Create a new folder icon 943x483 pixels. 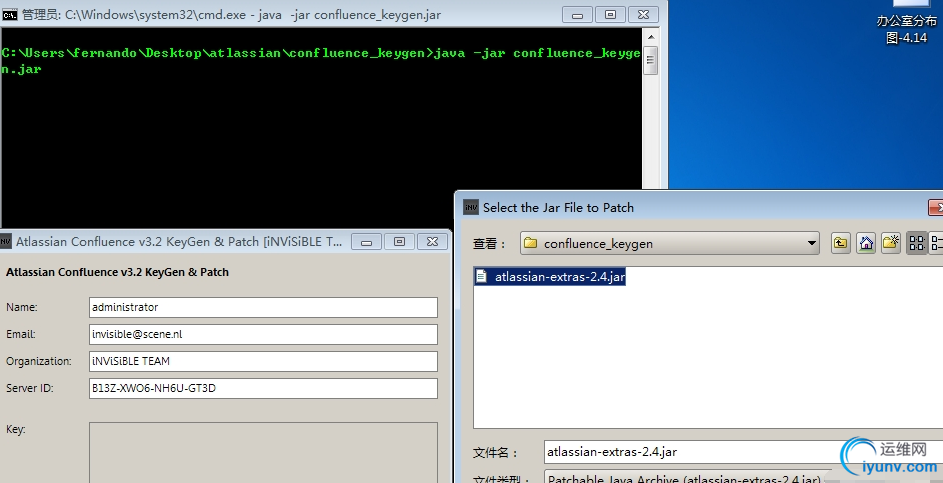pos(891,243)
